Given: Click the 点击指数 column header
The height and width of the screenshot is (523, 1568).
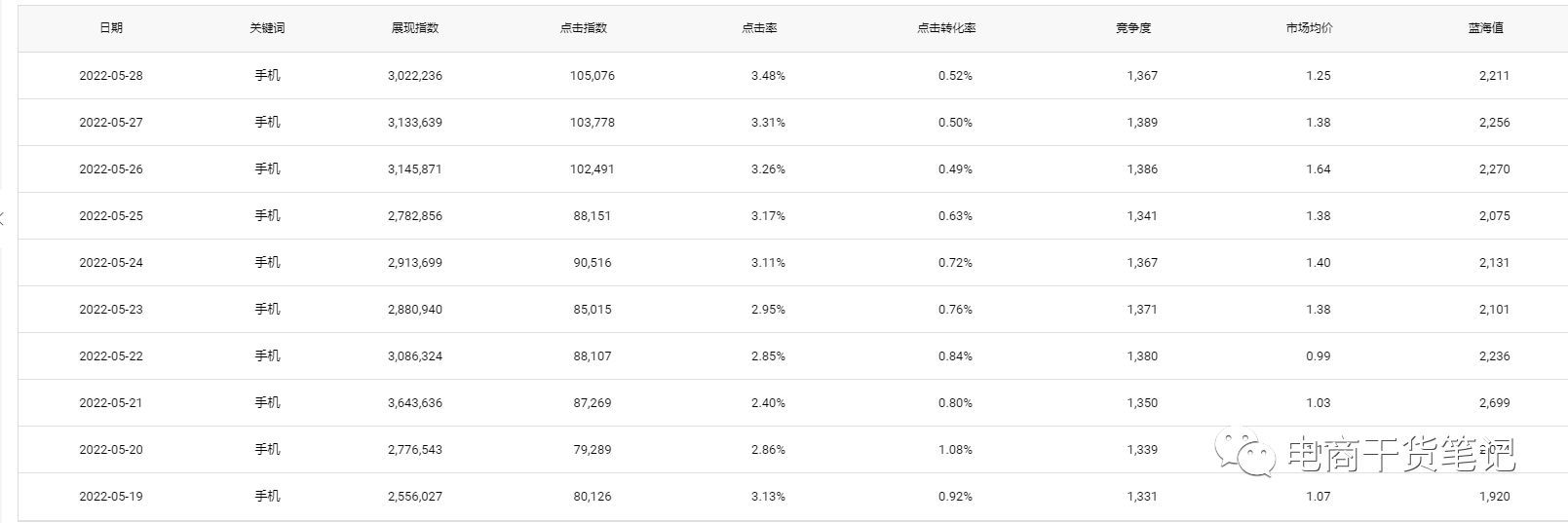Looking at the screenshot, I should (x=584, y=28).
